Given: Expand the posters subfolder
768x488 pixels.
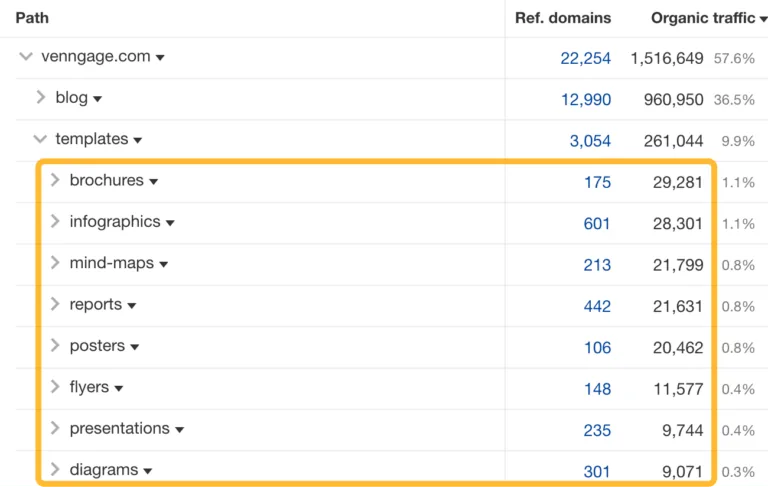Looking at the screenshot, I should click(55, 345).
